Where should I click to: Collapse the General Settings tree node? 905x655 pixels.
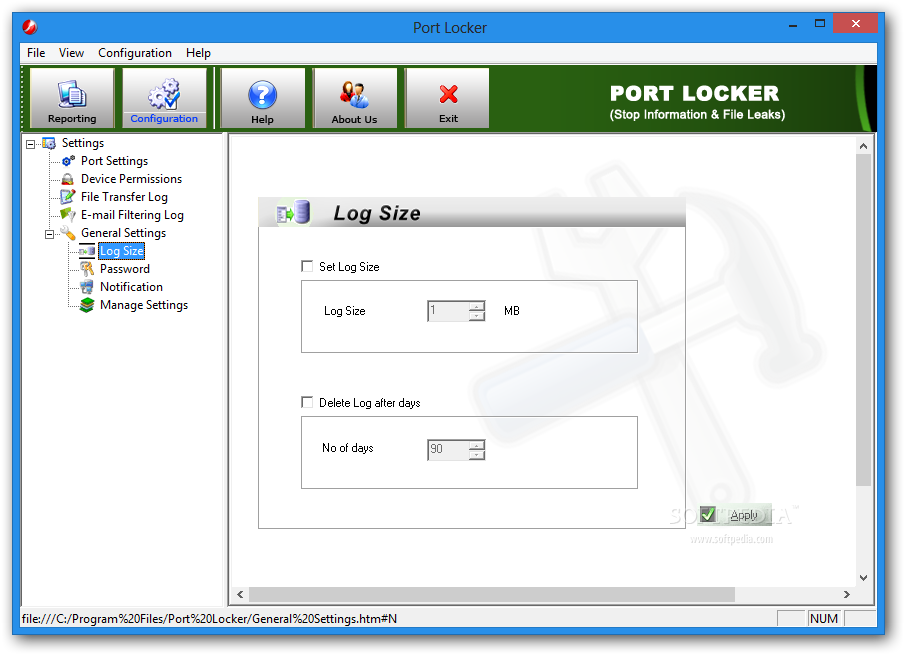pos(50,234)
